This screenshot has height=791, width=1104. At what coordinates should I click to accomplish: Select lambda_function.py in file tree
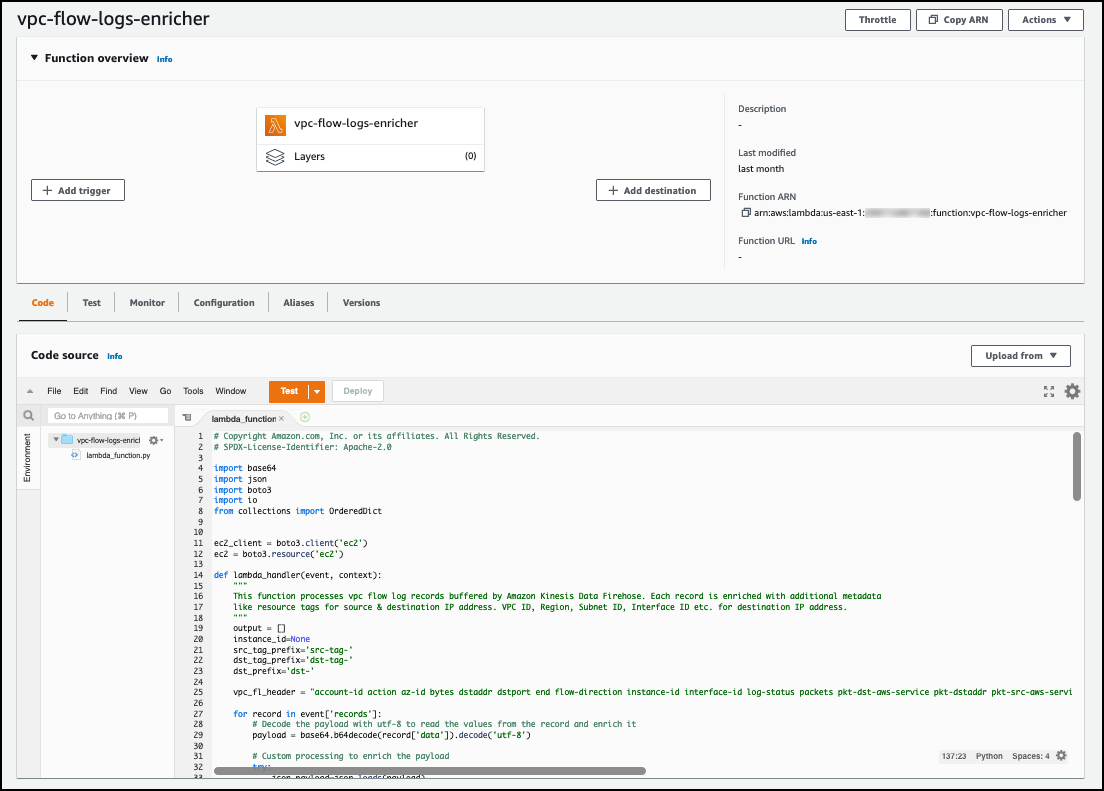118,456
